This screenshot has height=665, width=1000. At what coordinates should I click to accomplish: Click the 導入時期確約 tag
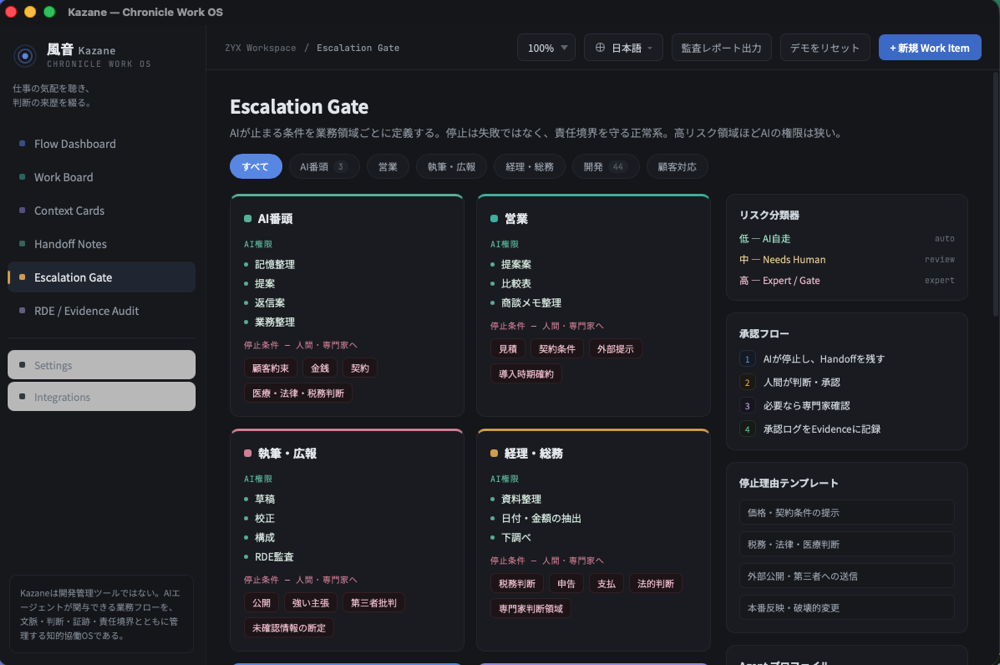click(x=526, y=374)
